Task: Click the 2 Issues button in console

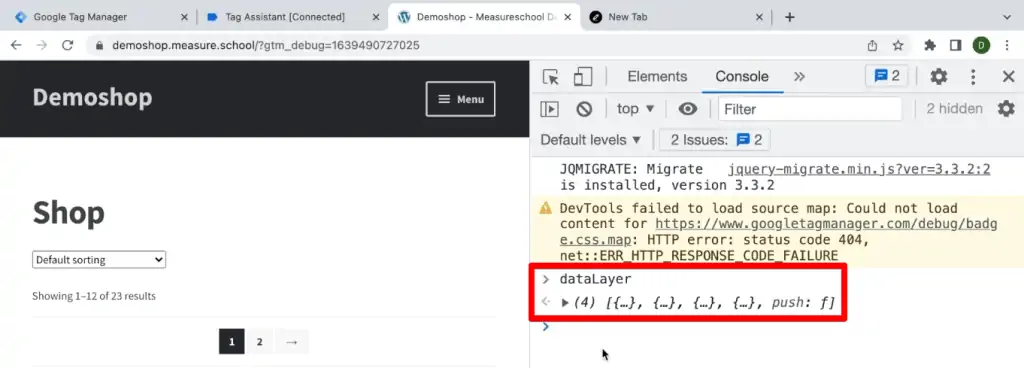Action: 715,140
